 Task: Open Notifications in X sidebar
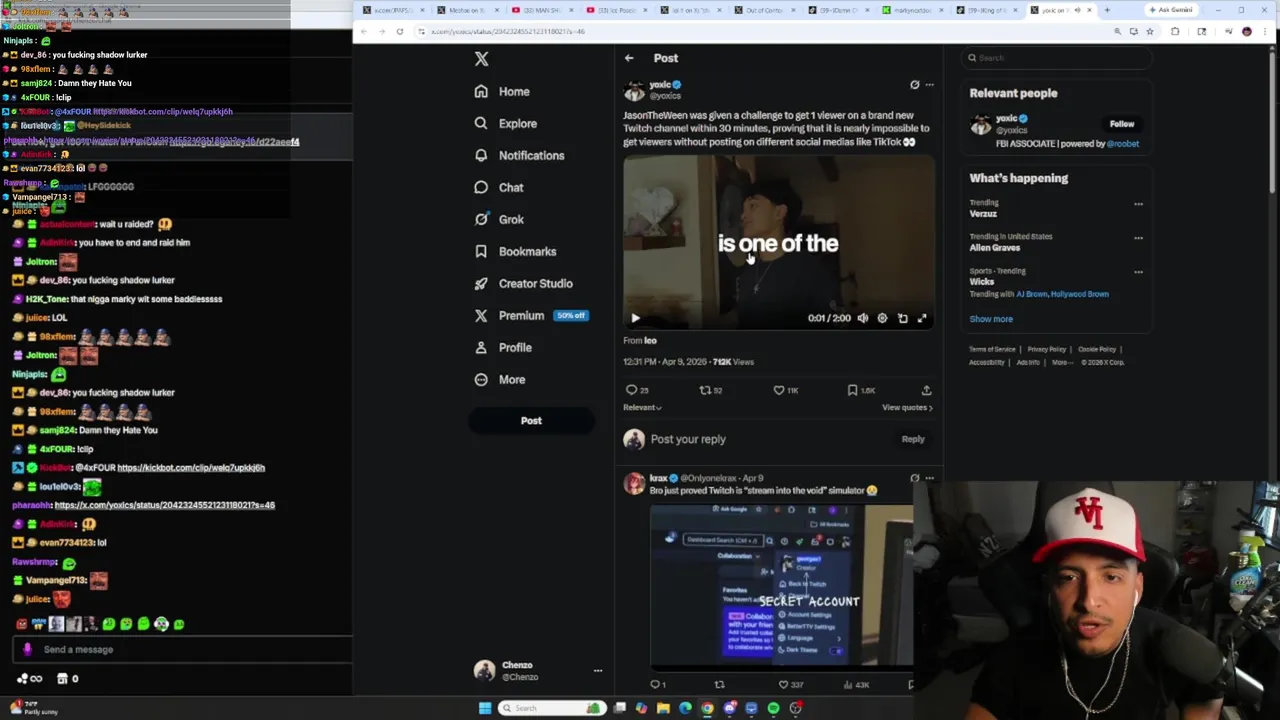[519, 155]
